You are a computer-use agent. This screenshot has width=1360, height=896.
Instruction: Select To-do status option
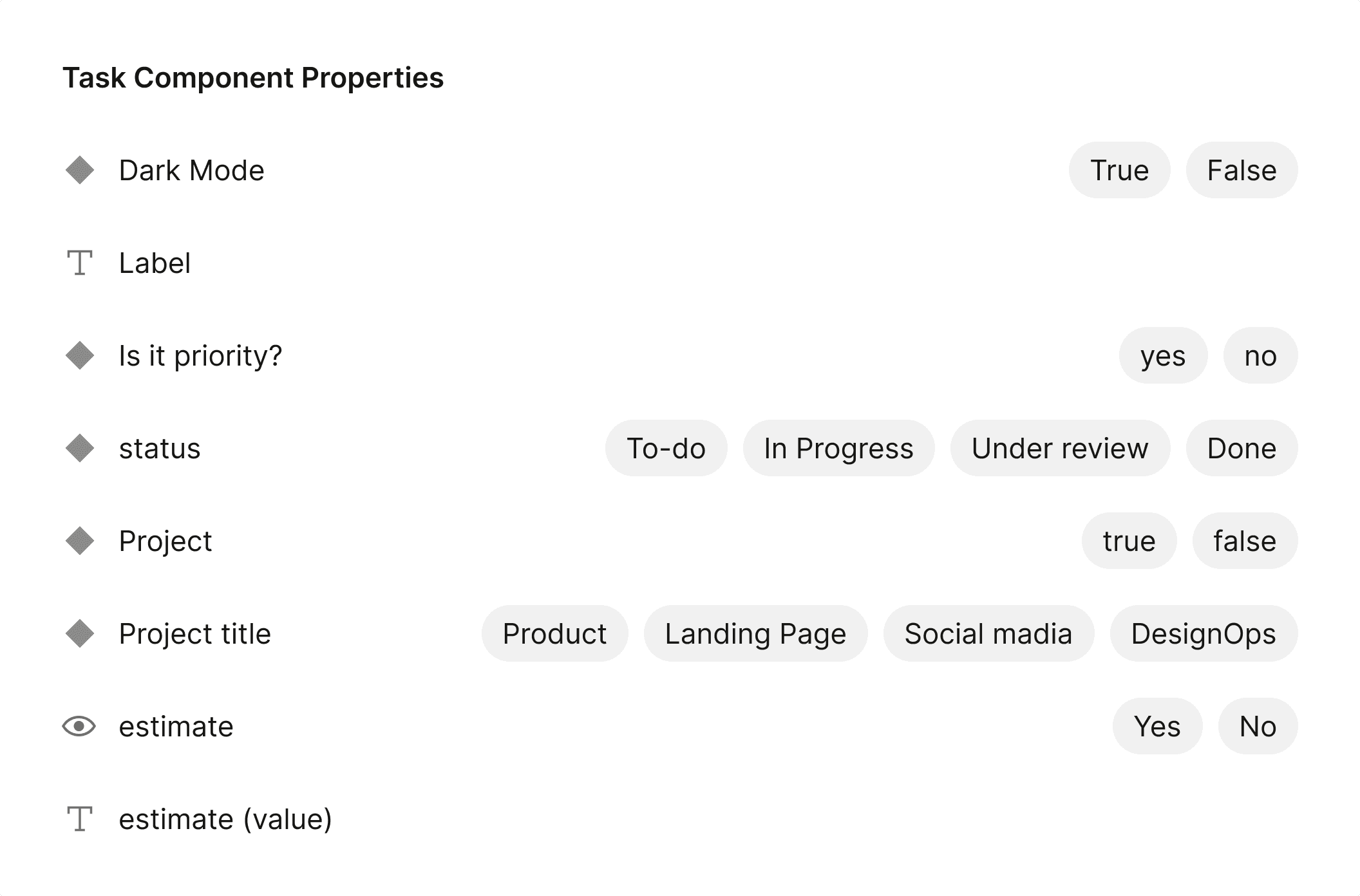[665, 448]
